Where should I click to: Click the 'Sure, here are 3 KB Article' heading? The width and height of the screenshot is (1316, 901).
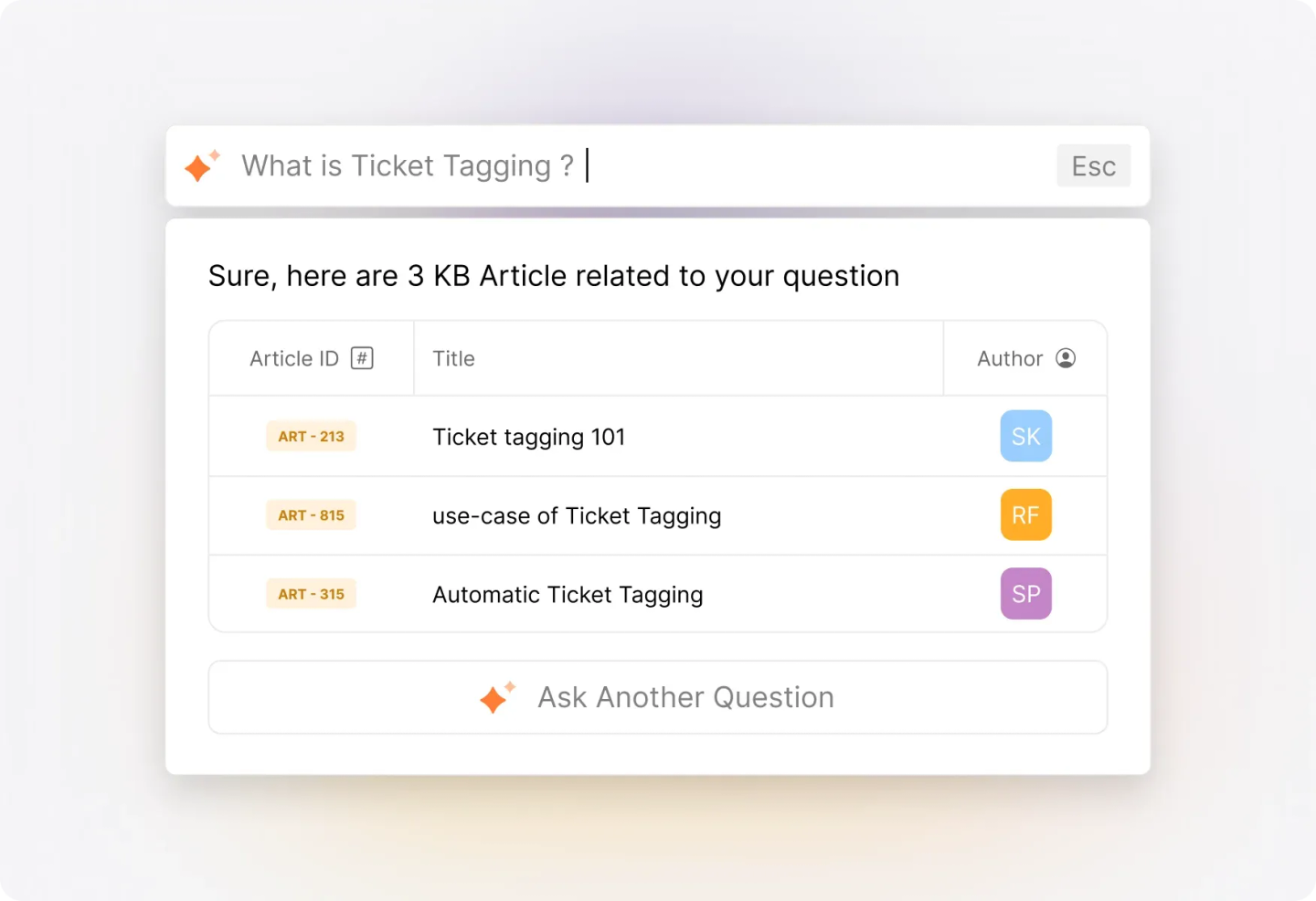[554, 275]
